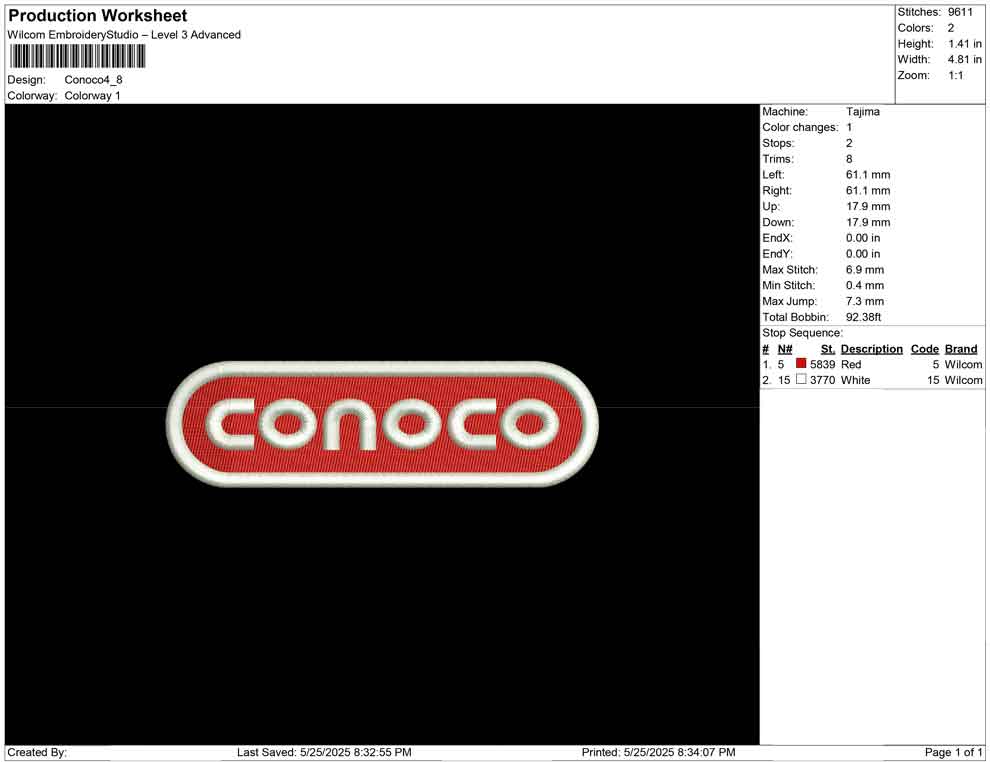Click the 'Production Worksheet' title
990x762 pixels.
pos(98,16)
